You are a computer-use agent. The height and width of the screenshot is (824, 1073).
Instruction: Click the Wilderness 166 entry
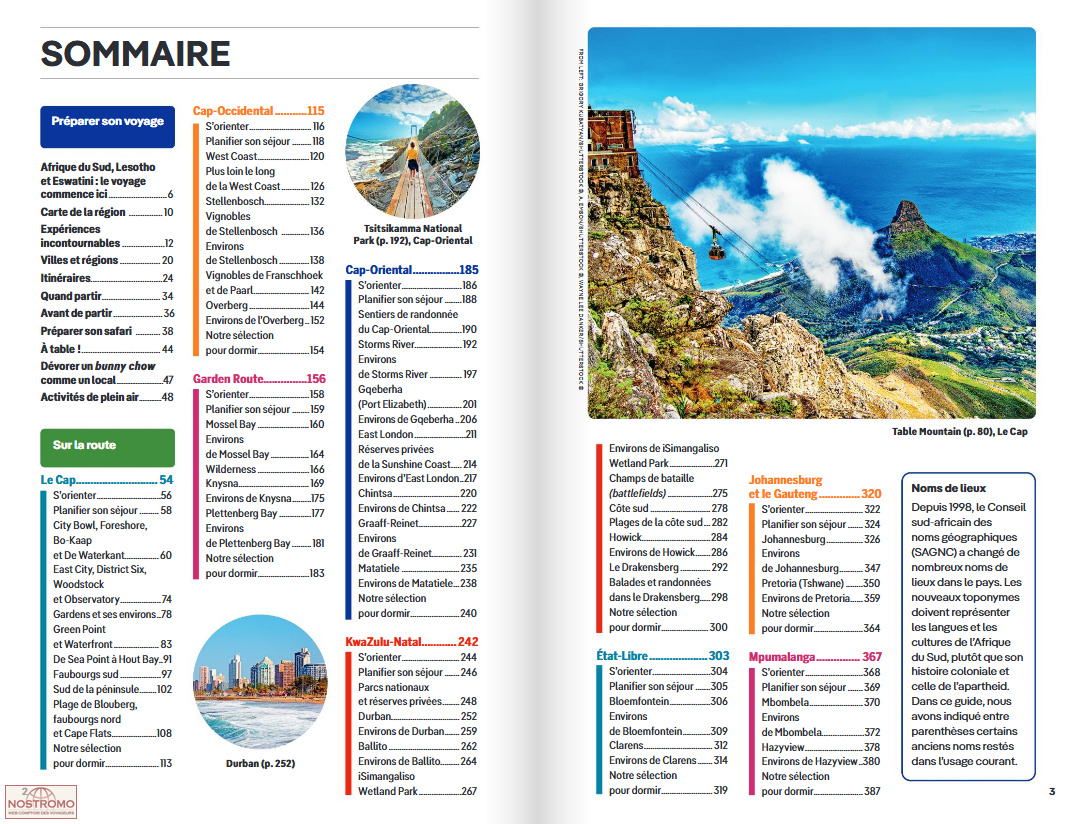coord(265,469)
